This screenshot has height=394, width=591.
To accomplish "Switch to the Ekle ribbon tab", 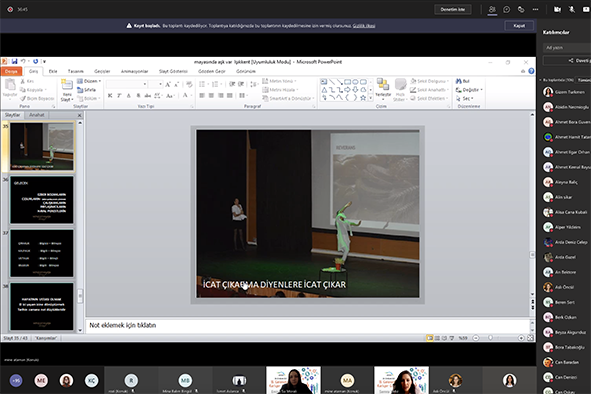I will coord(53,71).
